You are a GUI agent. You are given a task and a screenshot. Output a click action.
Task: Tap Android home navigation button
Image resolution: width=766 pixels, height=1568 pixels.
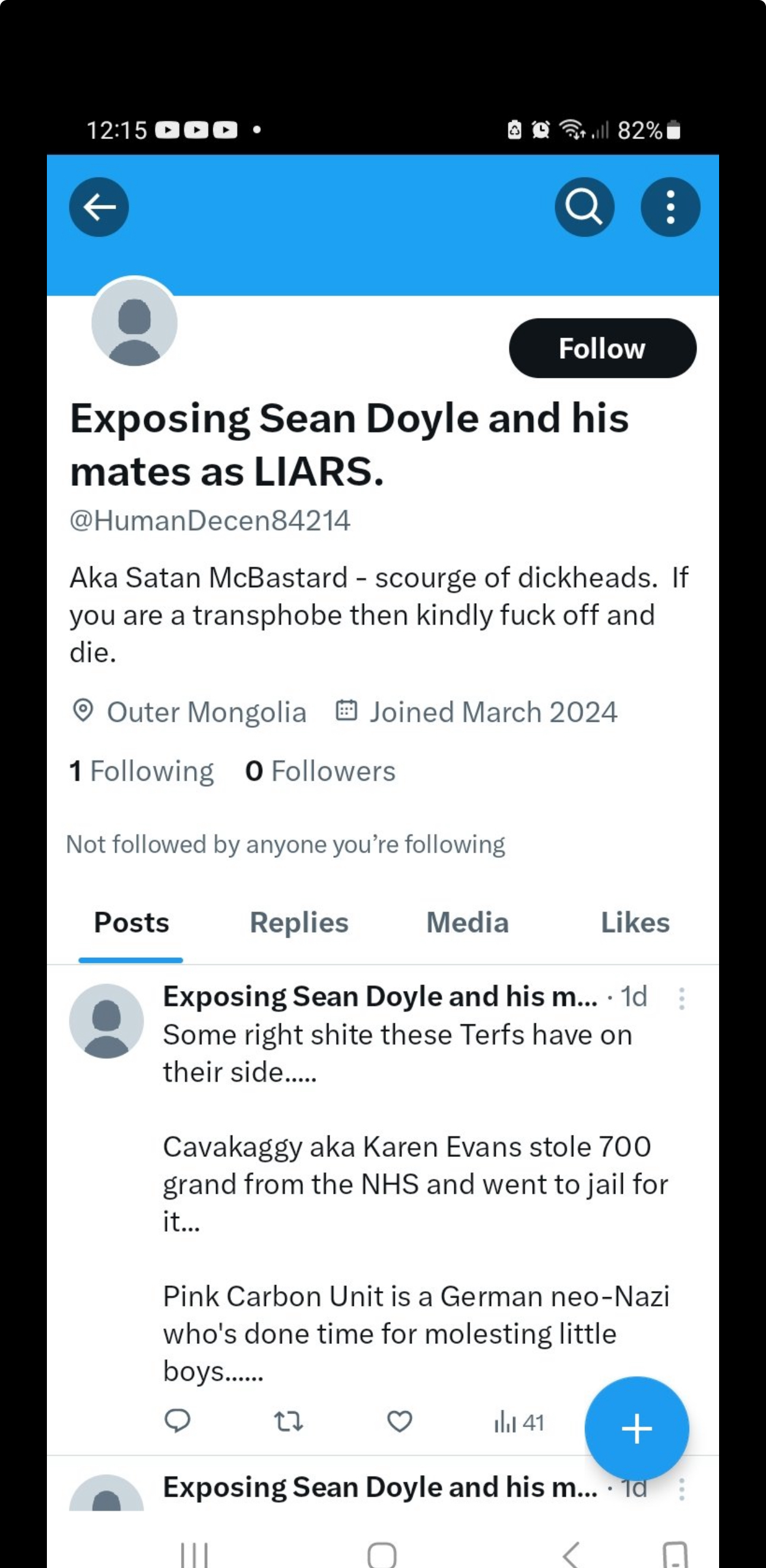(x=382, y=1554)
